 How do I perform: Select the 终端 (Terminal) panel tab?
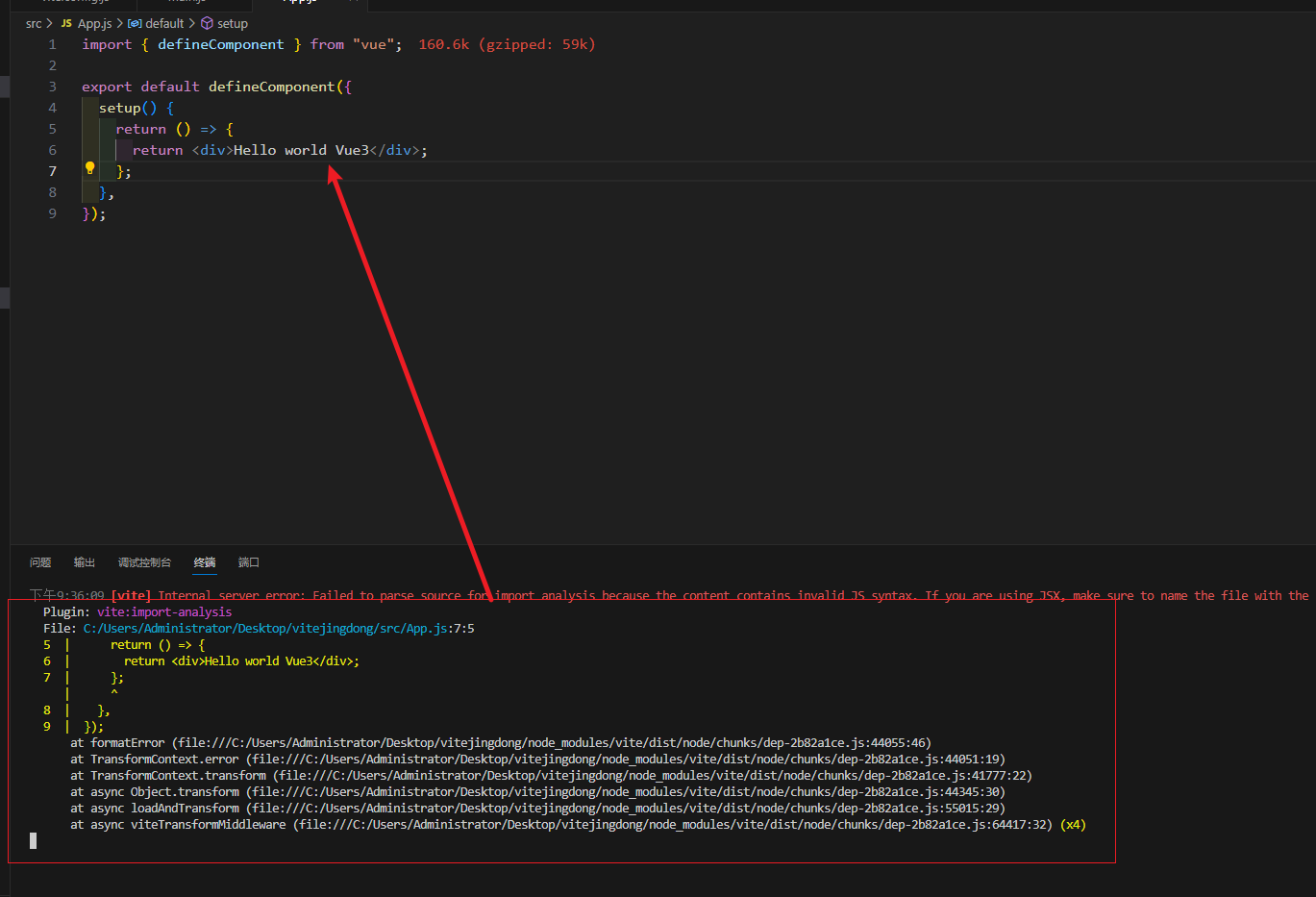pos(205,562)
